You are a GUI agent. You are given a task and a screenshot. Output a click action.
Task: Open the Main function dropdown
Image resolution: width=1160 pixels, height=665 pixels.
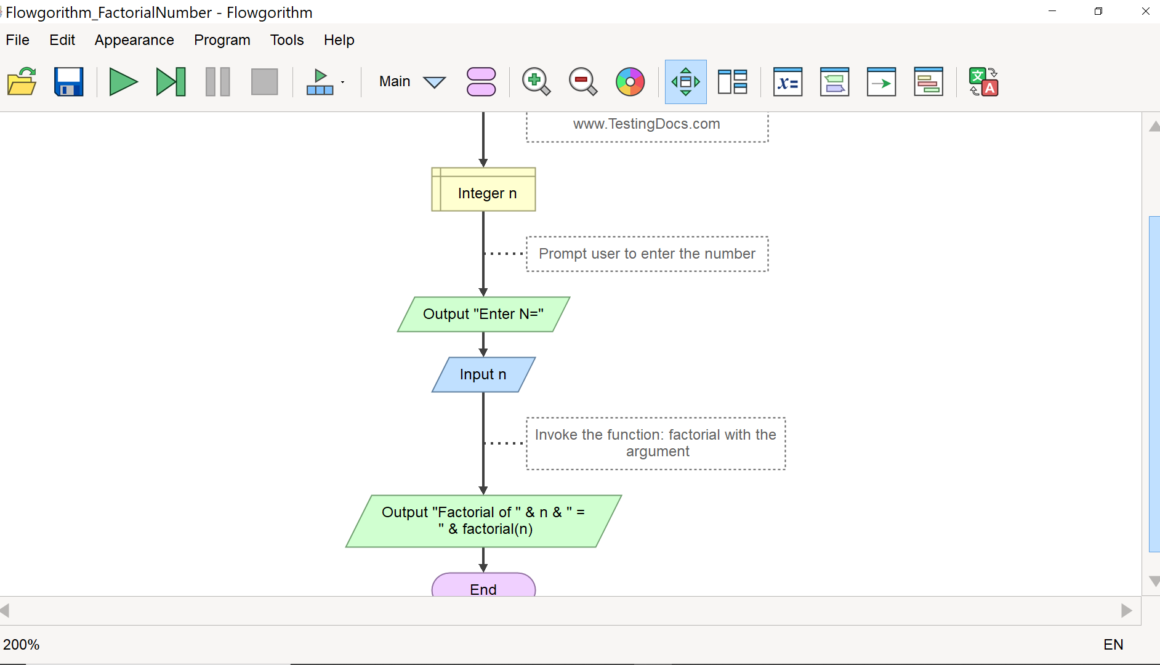(x=410, y=82)
